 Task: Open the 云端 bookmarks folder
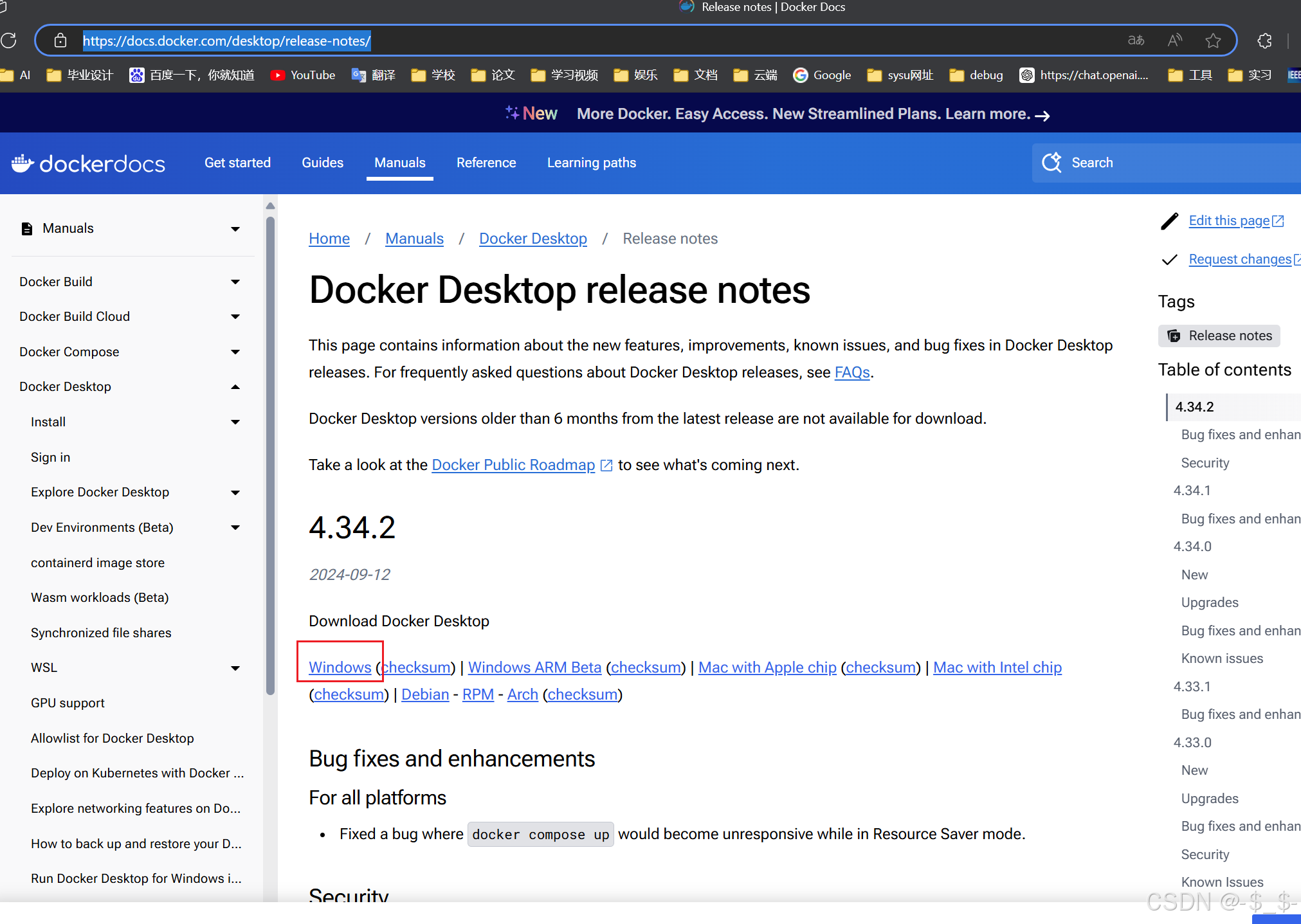(756, 75)
